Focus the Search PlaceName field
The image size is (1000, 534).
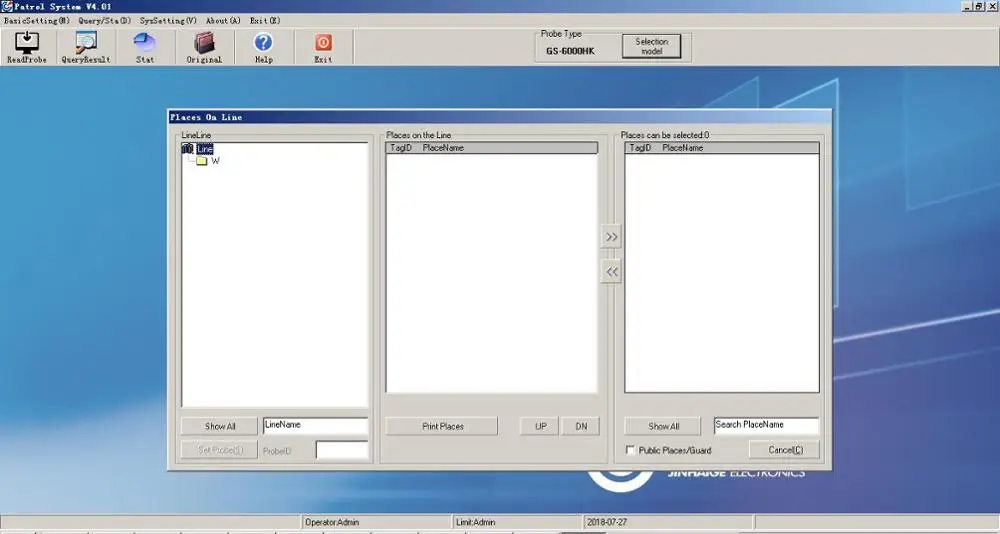pyautogui.click(x=765, y=426)
